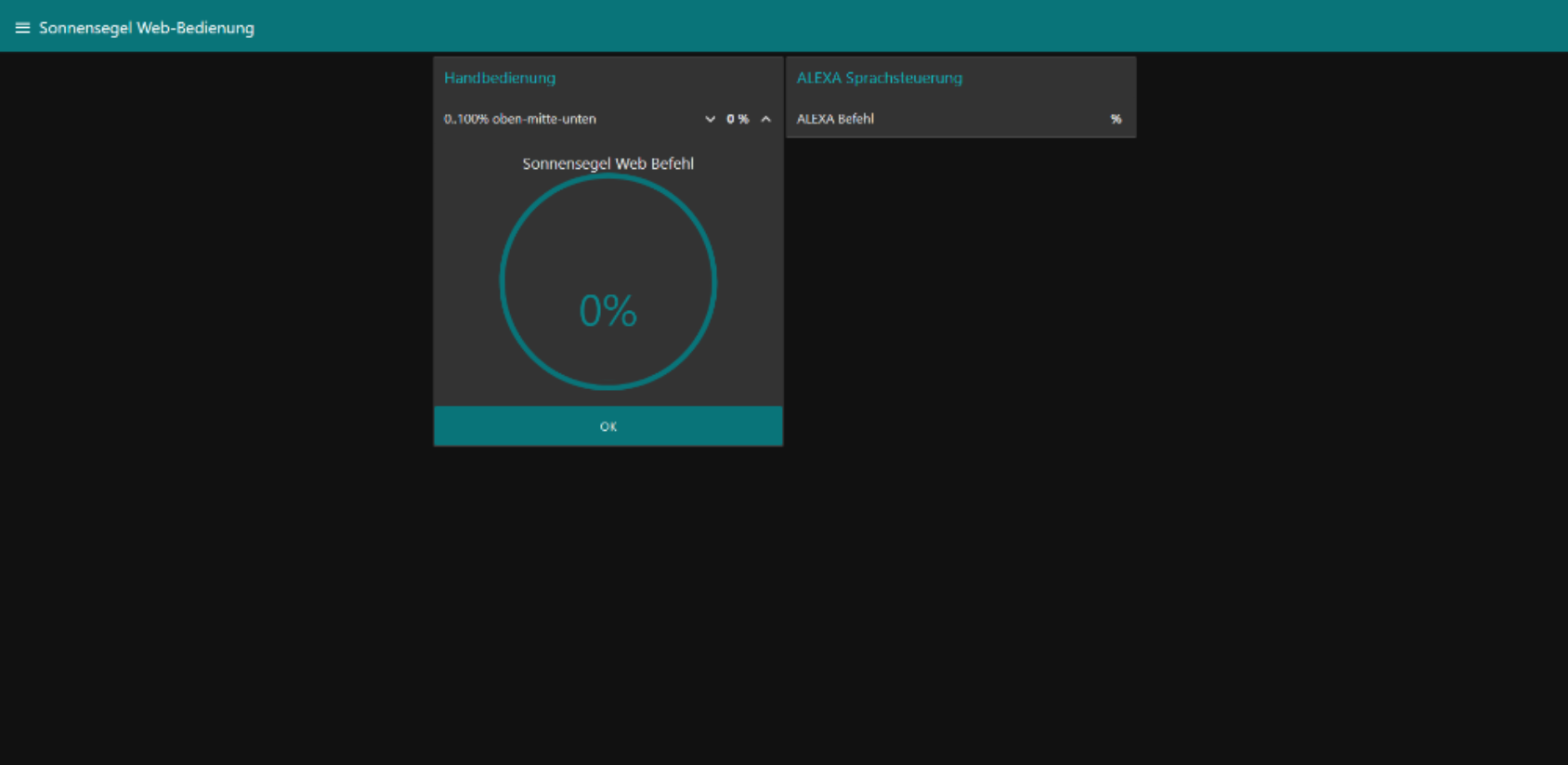The image size is (1568, 765).
Task: Click blank space in ALEXA Sprachsteuerung card header
Action: 1048,78
